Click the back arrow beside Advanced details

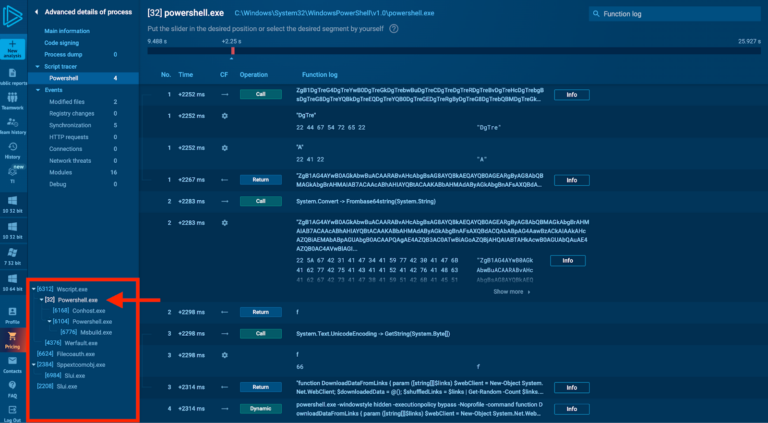click(37, 13)
